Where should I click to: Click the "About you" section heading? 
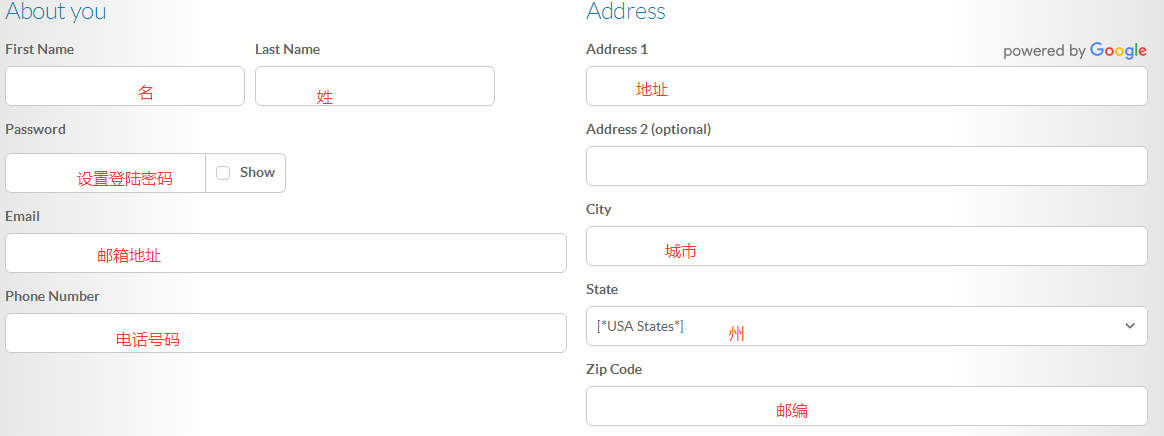[x=56, y=12]
